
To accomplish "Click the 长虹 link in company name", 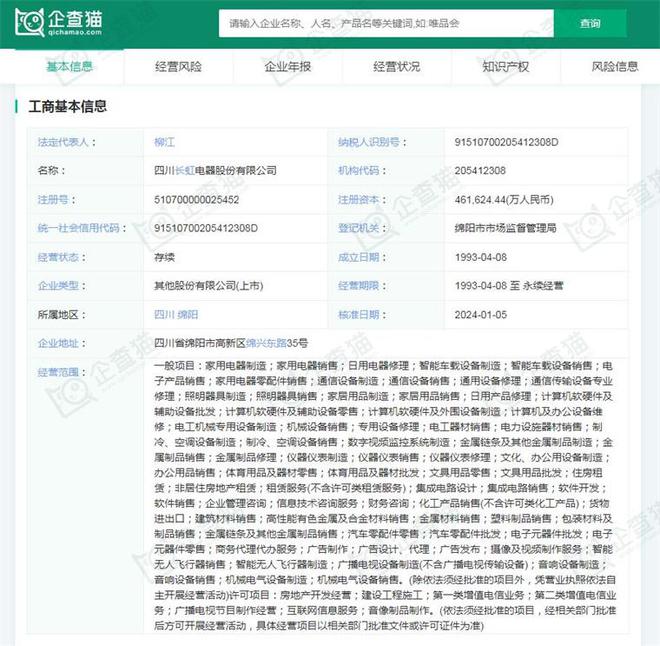I will click(x=185, y=170).
